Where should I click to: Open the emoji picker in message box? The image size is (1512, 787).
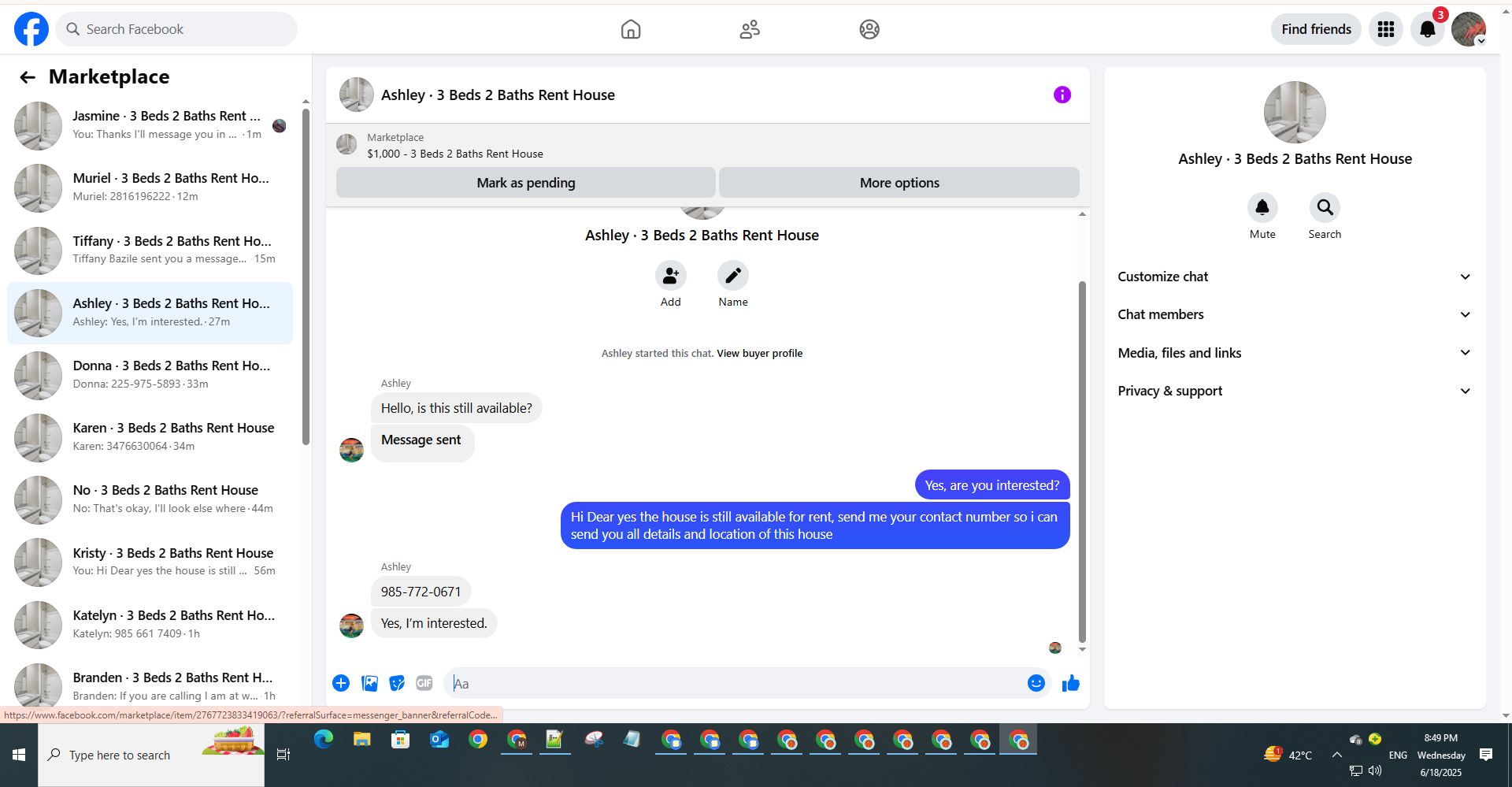[1036, 683]
